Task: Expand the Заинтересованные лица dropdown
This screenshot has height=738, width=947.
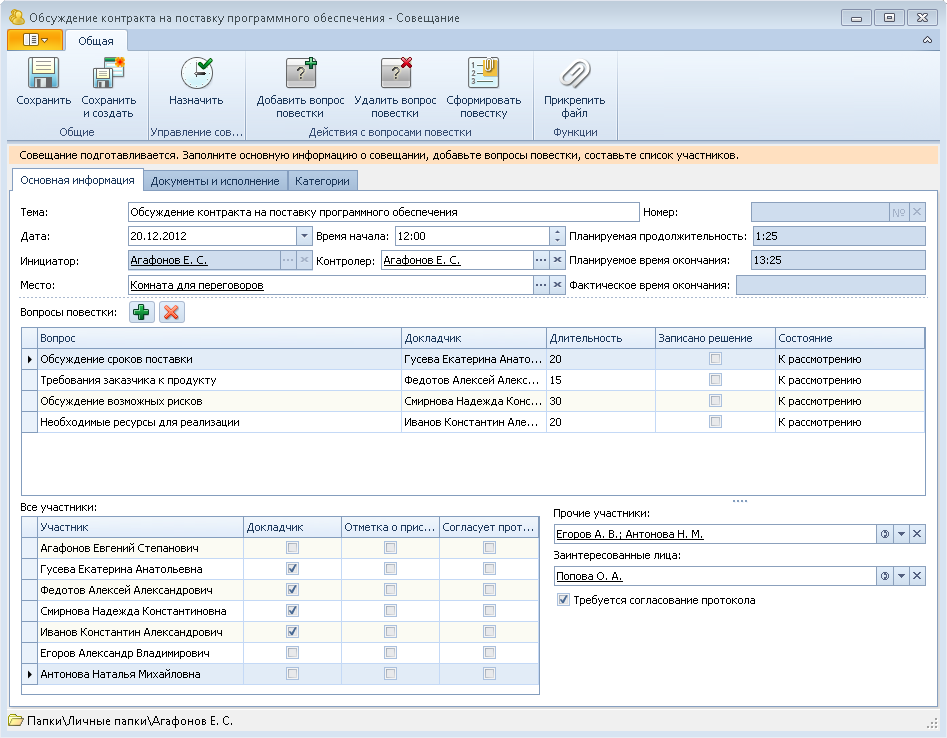Action: pyautogui.click(x=901, y=576)
